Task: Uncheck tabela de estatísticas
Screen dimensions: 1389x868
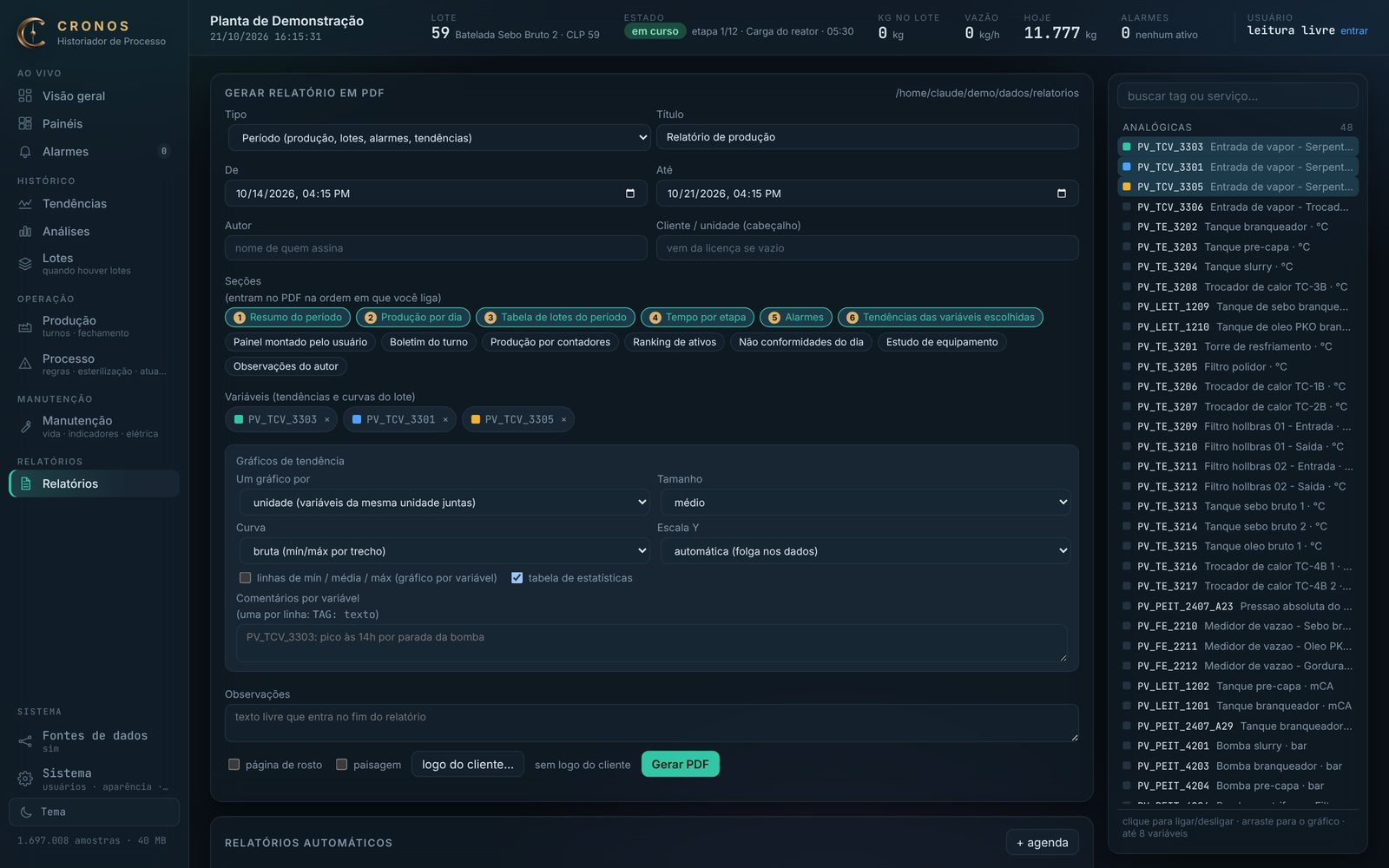Action: pyautogui.click(x=517, y=578)
